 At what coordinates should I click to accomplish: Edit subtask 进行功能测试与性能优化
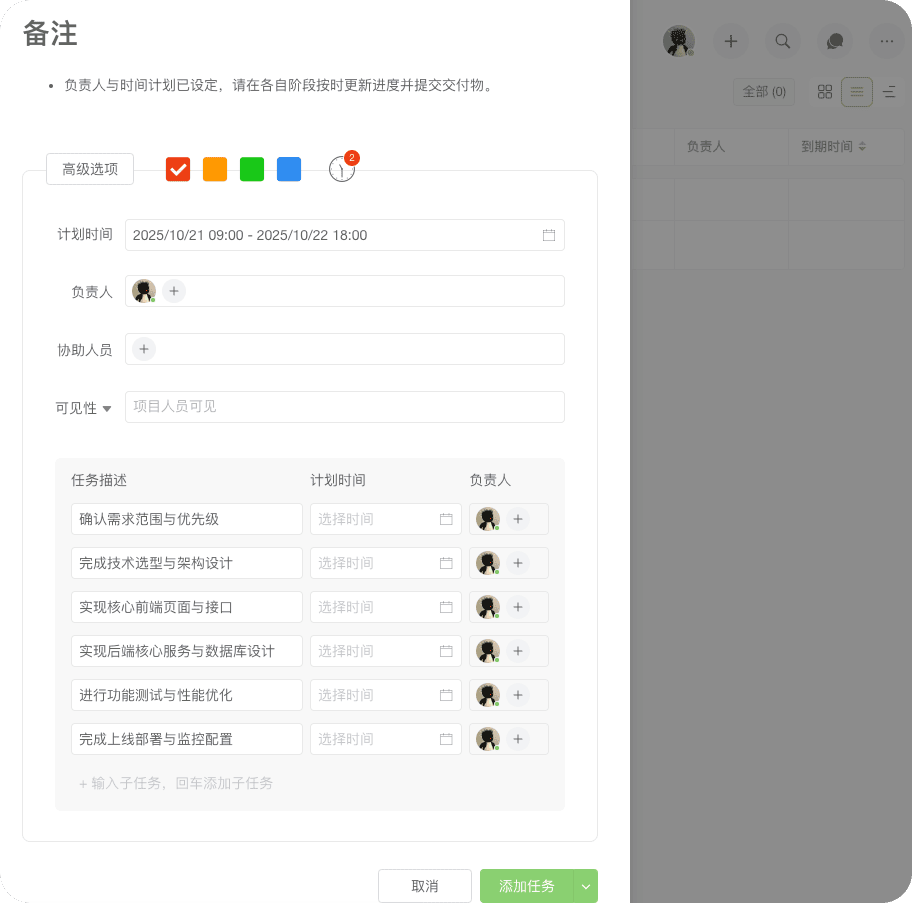187,695
